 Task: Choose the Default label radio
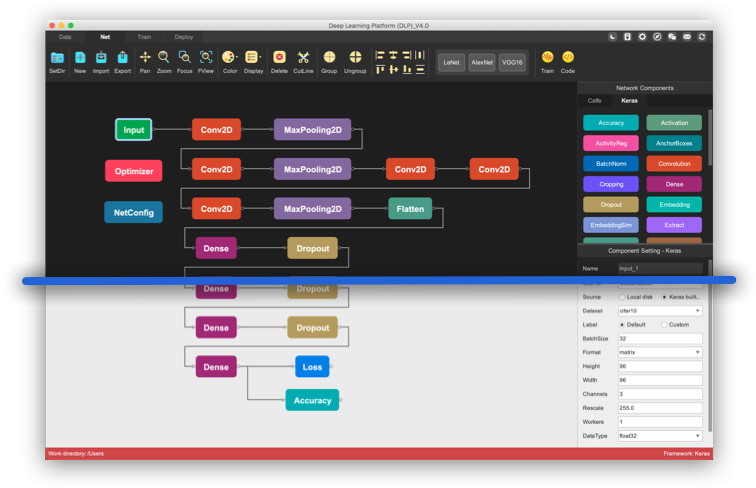622,325
